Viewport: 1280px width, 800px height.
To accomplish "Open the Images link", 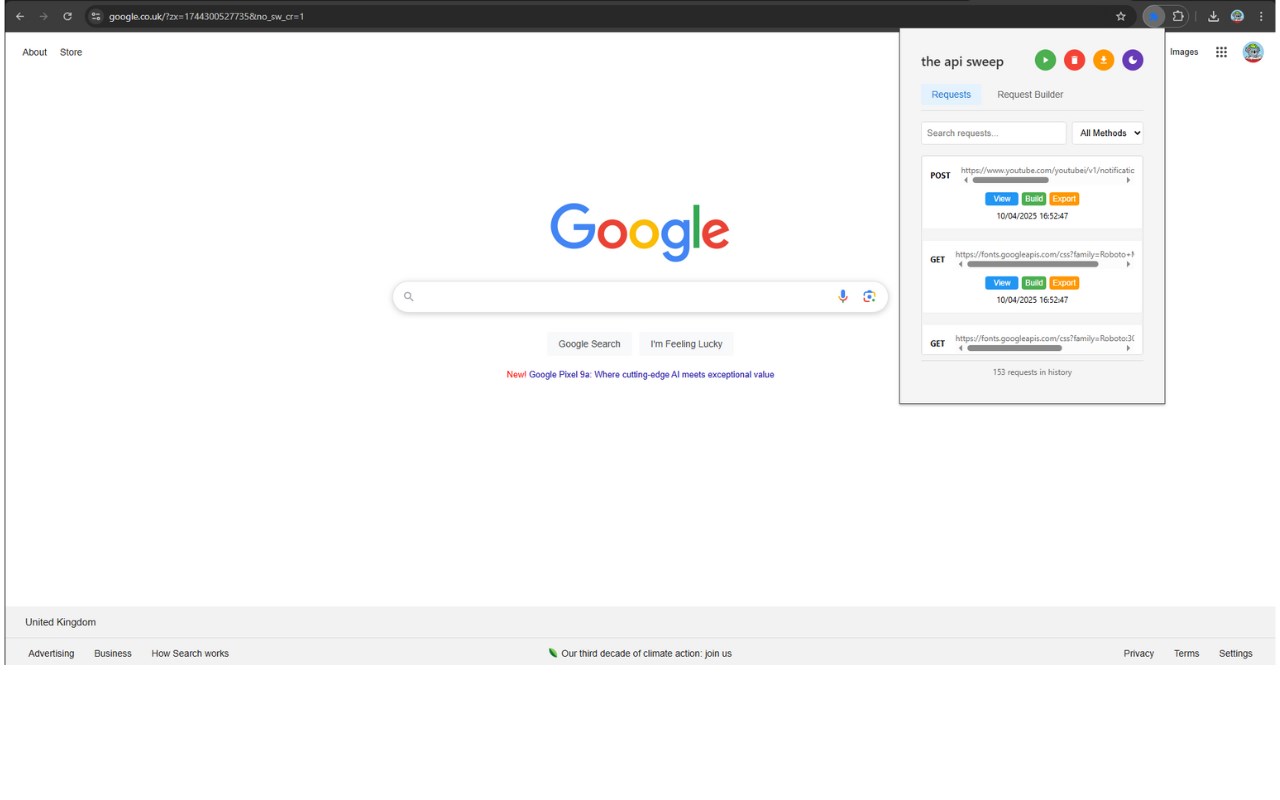I will [1184, 52].
